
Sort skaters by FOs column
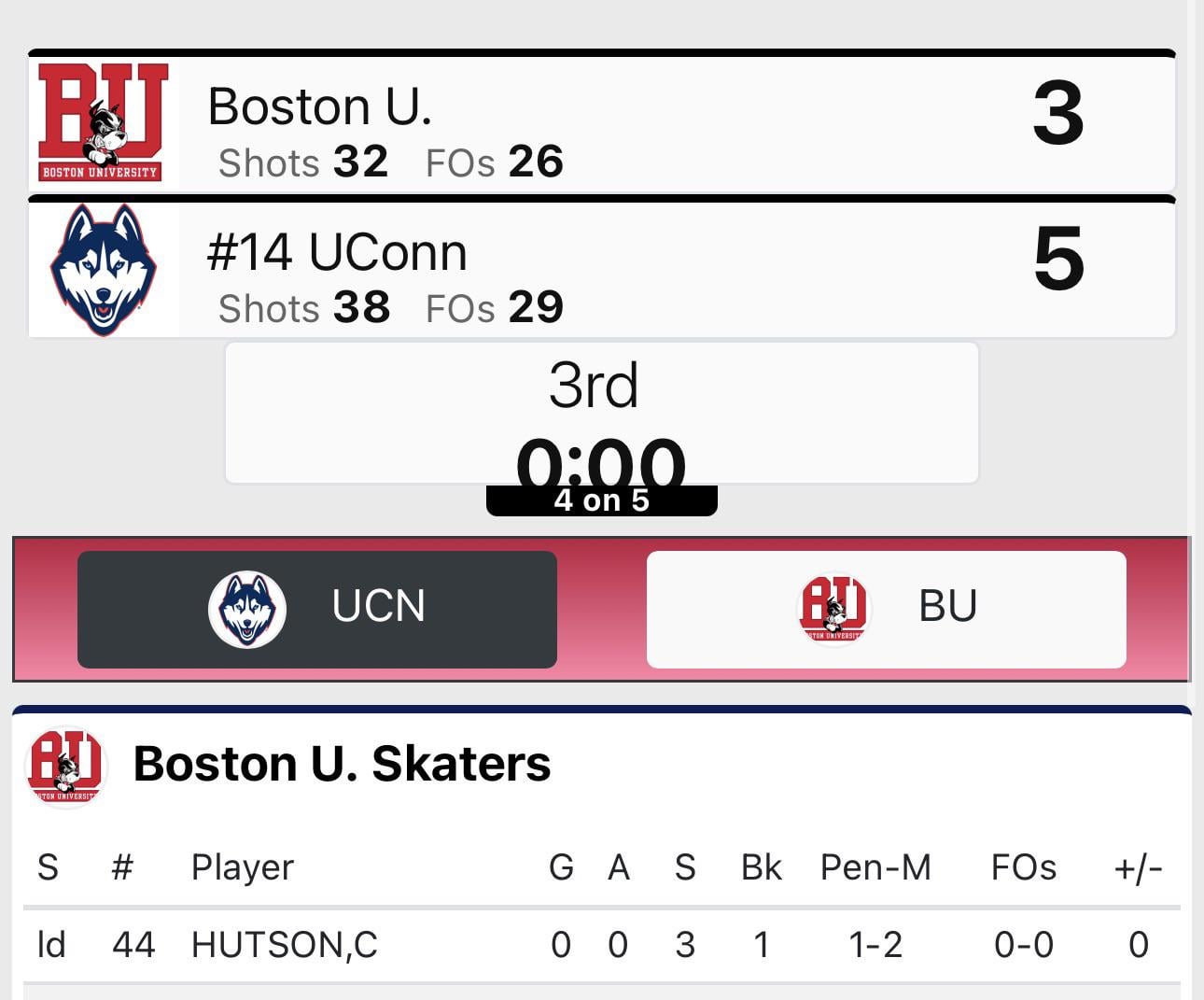(1023, 867)
